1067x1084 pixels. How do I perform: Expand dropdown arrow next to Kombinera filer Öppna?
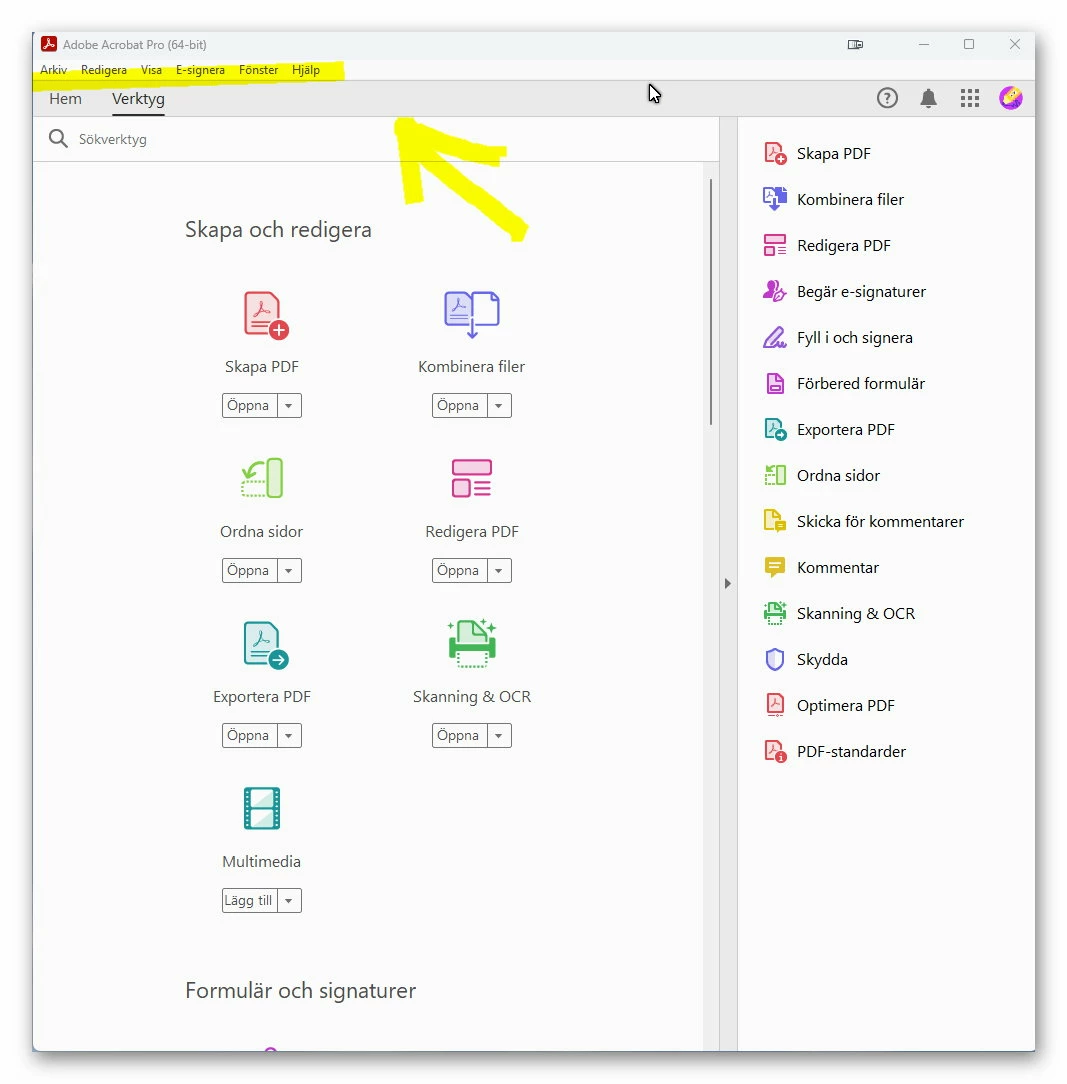(499, 405)
